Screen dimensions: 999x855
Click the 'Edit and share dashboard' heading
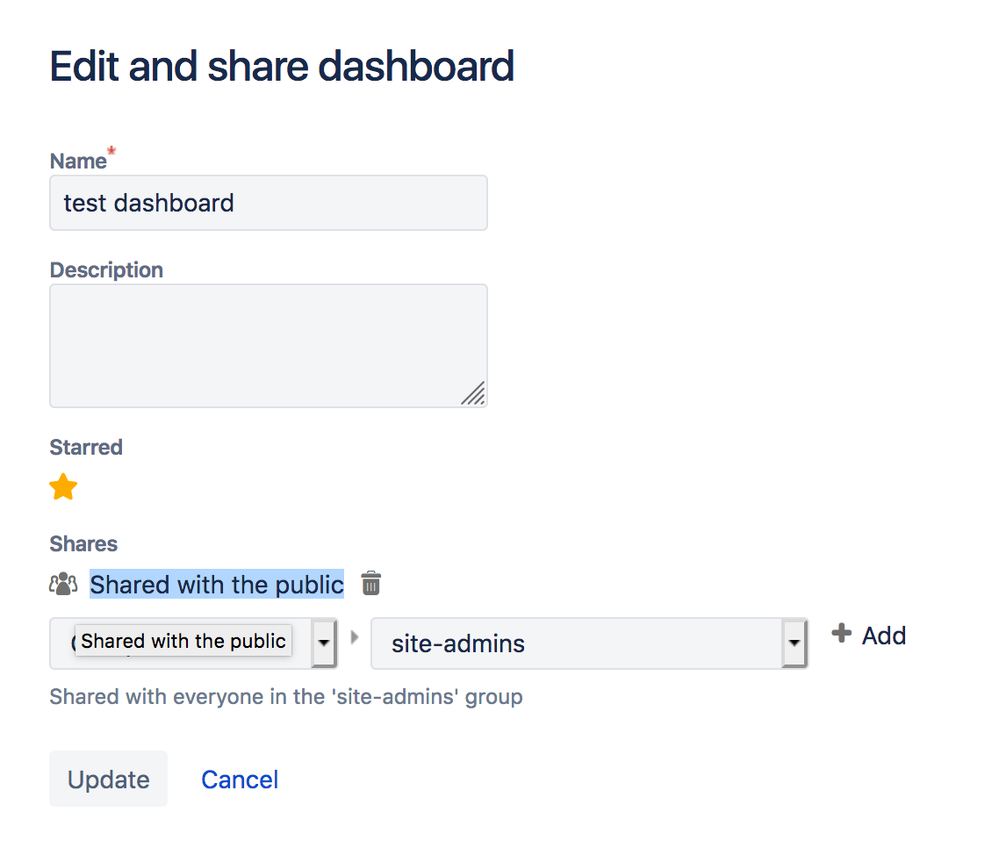(282, 67)
